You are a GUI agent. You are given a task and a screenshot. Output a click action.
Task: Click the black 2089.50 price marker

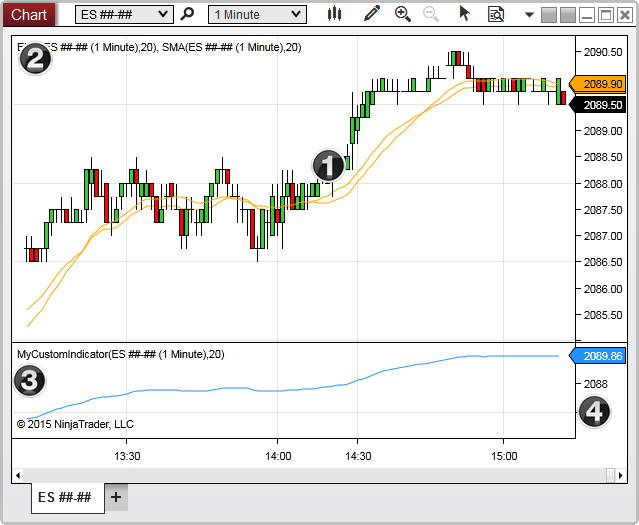coord(603,104)
